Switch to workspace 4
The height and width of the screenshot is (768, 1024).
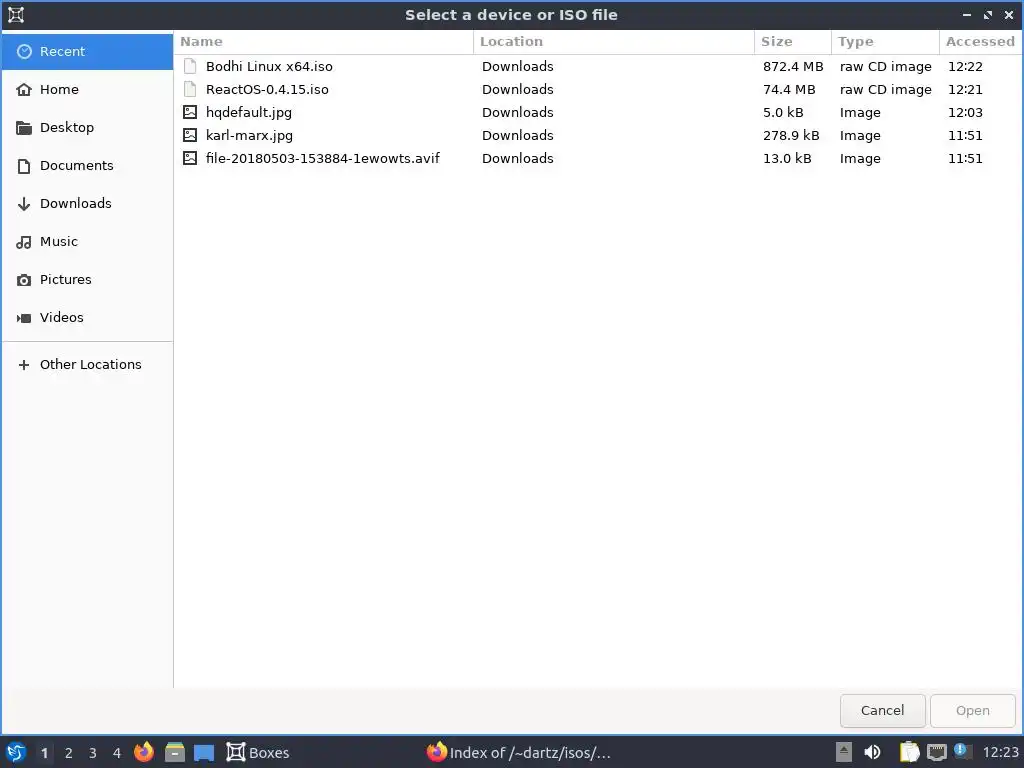pos(117,753)
